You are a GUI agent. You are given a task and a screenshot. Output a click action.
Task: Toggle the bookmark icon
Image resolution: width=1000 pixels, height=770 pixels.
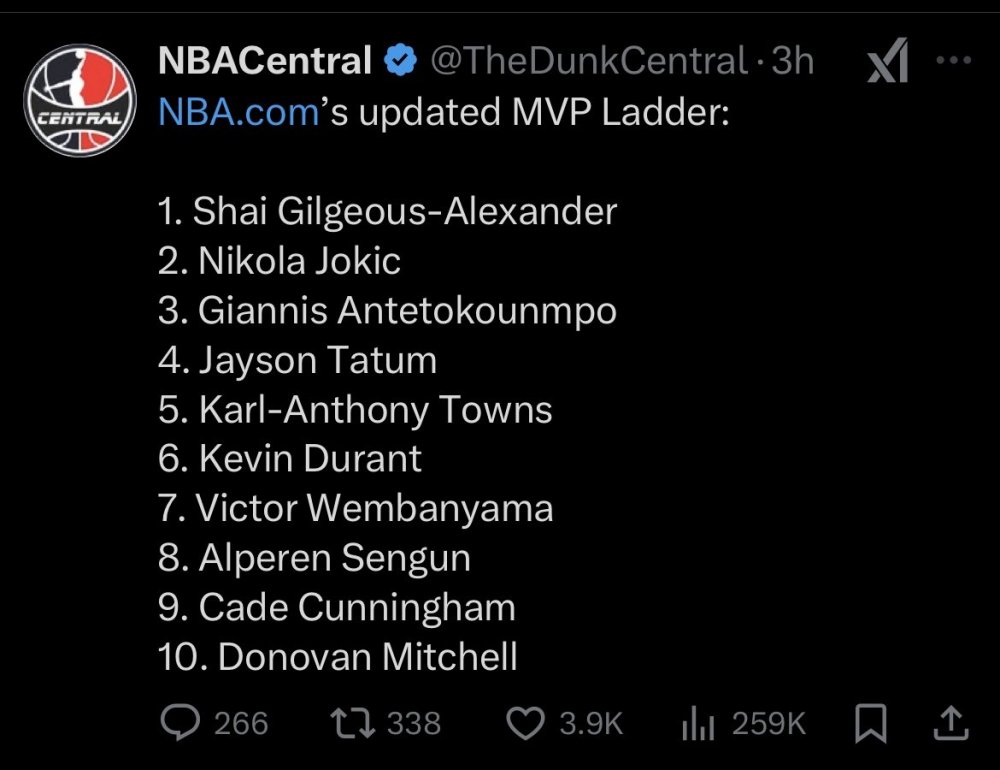pos(871,724)
